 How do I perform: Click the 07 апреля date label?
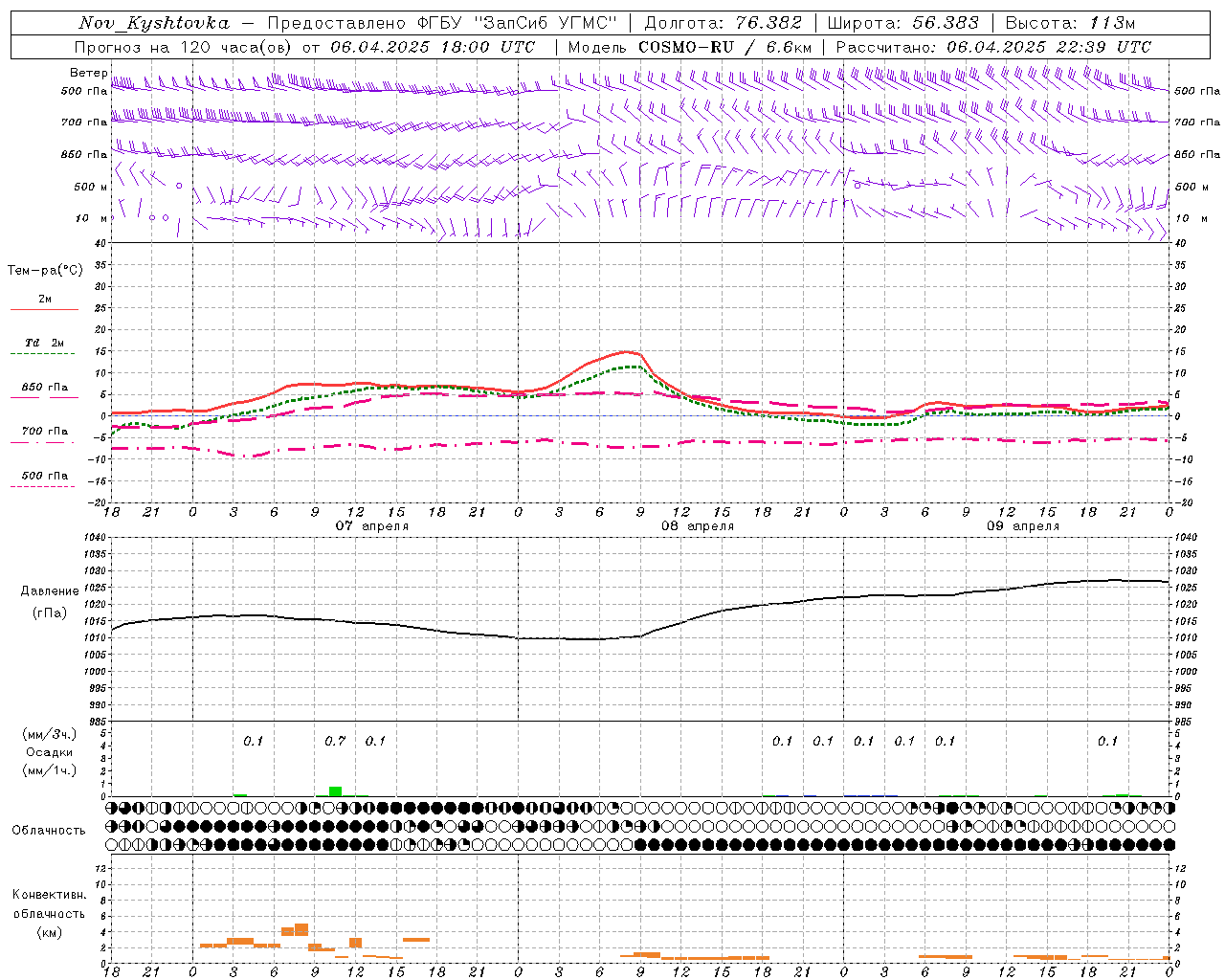(372, 526)
